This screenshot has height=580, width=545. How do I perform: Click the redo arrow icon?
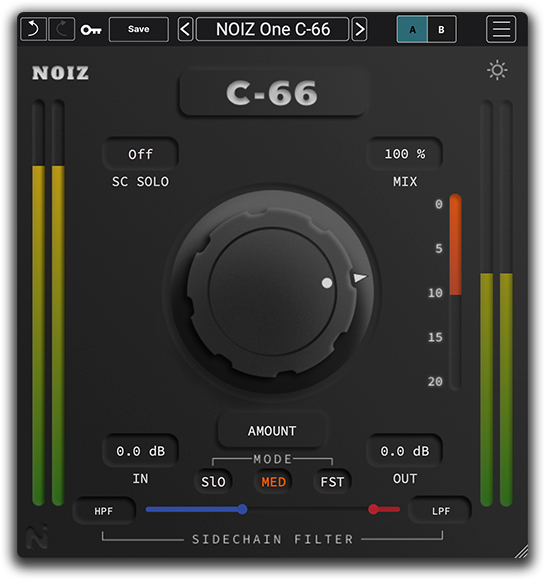(x=61, y=29)
